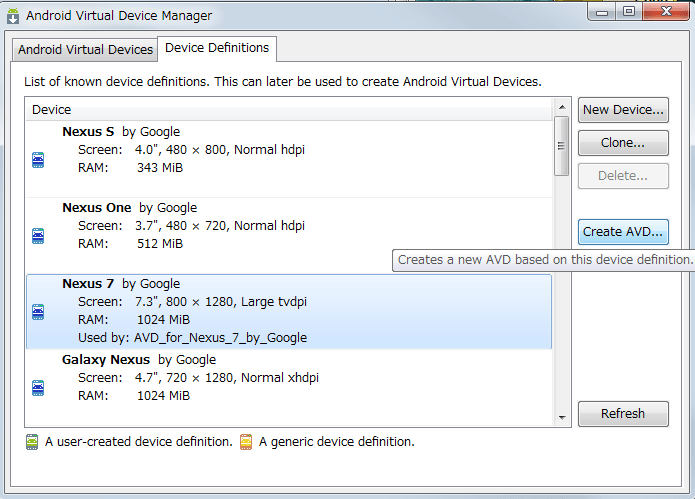Screen dimensions: 695x499
Task: Open the New Device dialog
Action: click(x=623, y=110)
